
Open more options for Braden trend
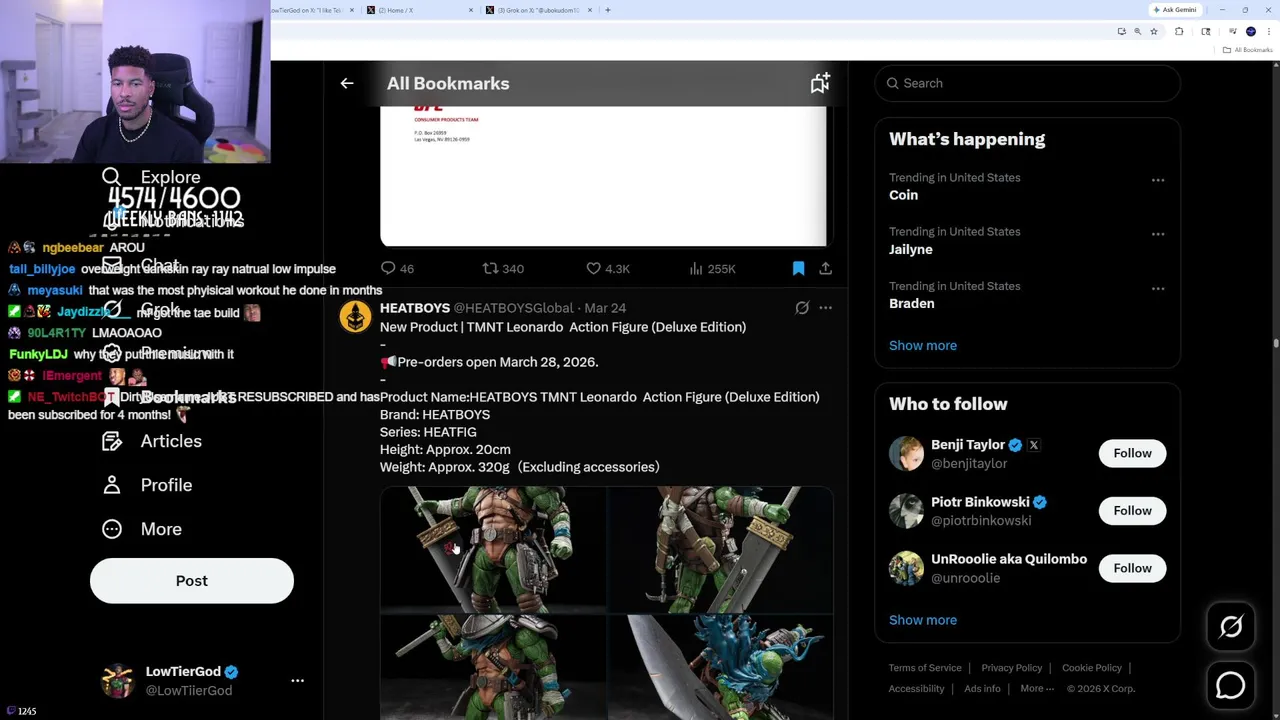[1158, 288]
